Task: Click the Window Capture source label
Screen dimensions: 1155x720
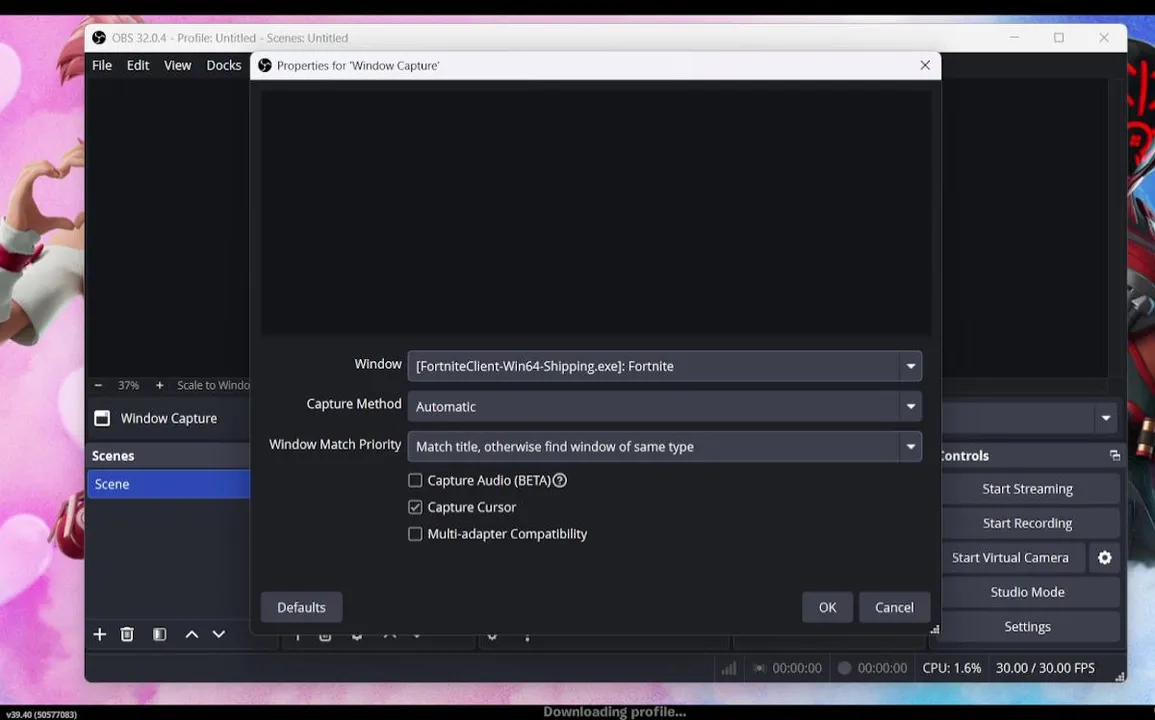Action: [x=169, y=419]
